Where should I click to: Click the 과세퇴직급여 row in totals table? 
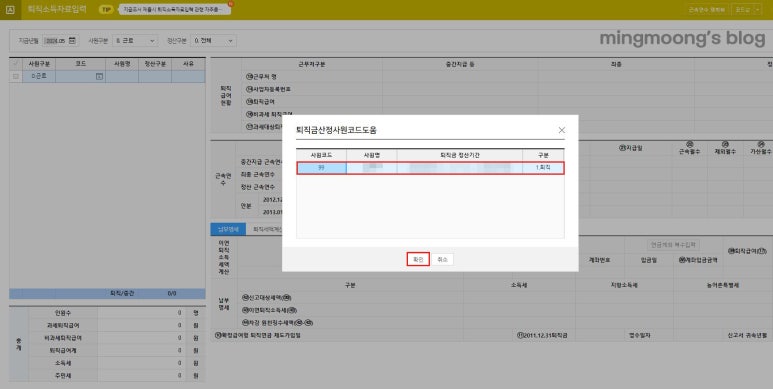[116, 325]
